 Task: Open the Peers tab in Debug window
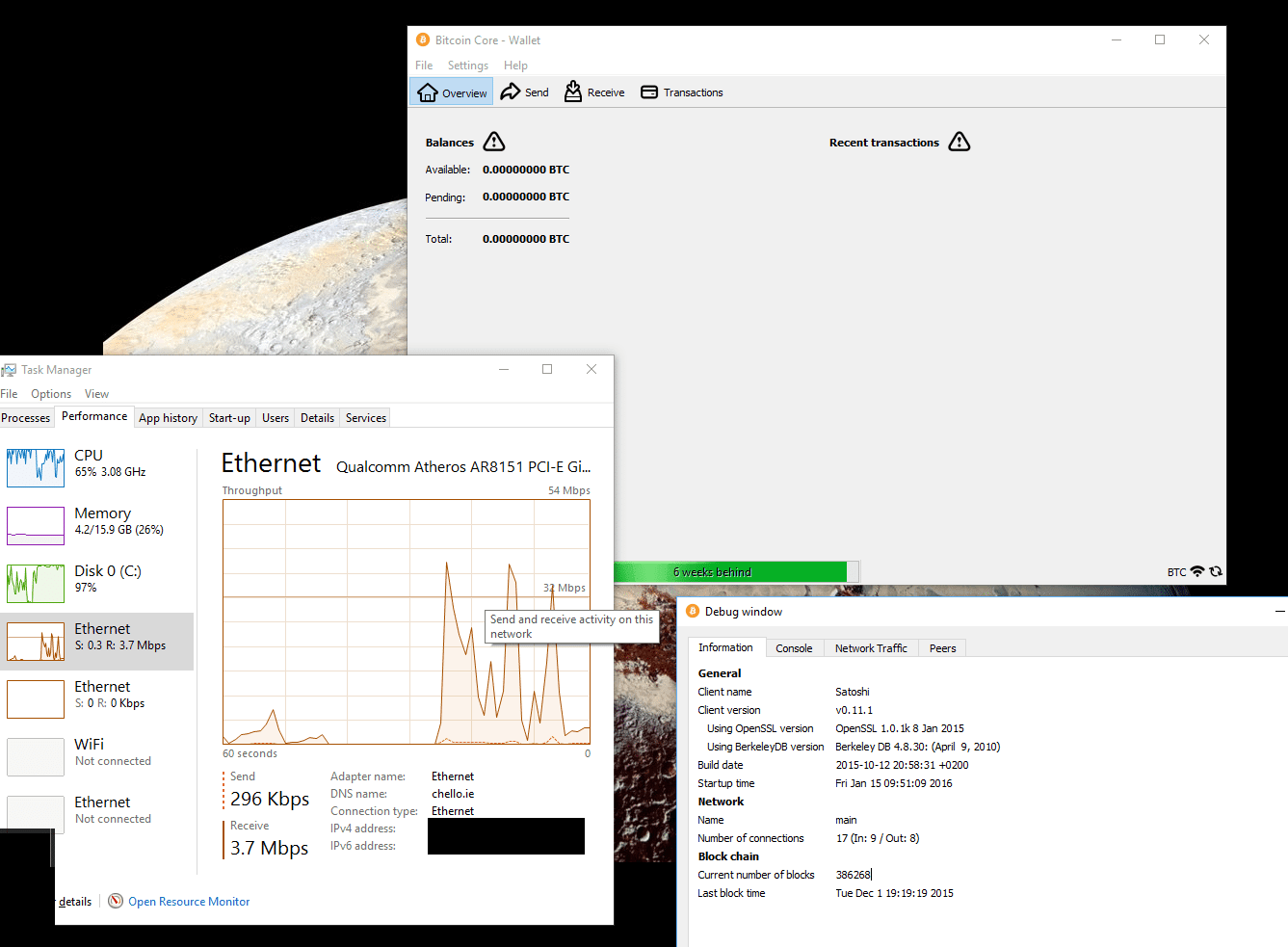pos(942,648)
